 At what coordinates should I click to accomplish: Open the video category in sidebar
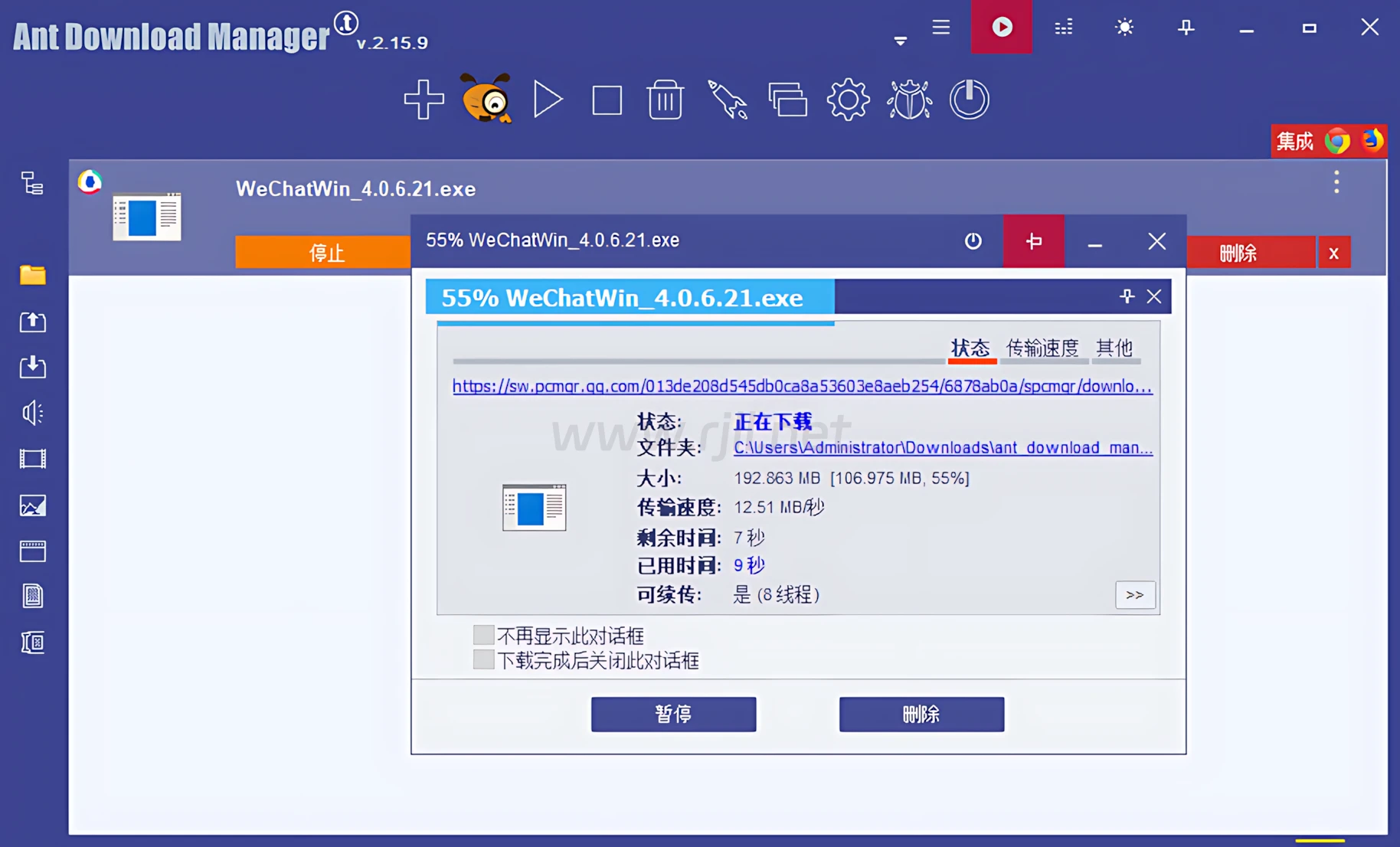click(x=32, y=459)
